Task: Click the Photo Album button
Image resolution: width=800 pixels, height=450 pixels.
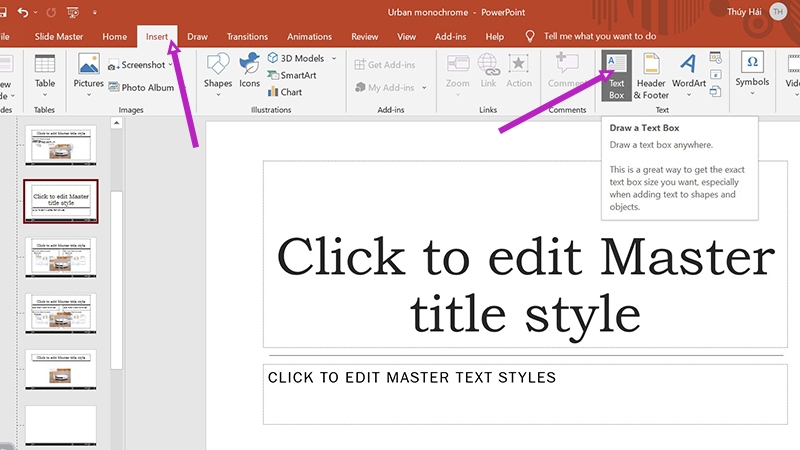Action: coord(141,87)
